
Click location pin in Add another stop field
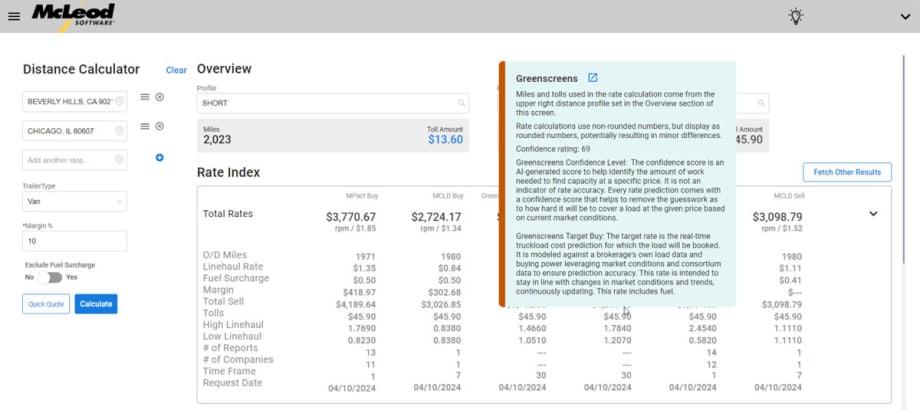119,160
